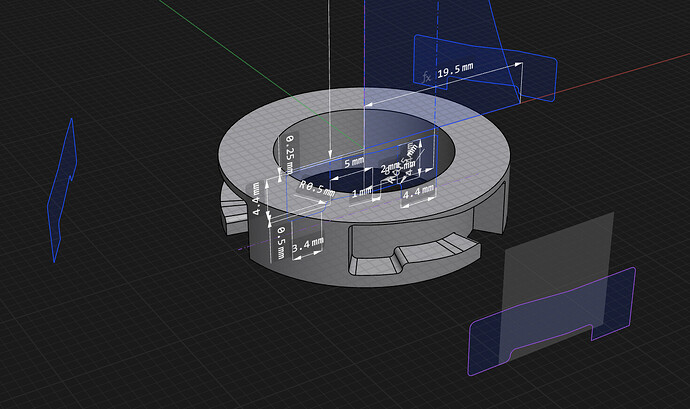Click the fx expression icon beside 19.5 mm

tap(426, 77)
